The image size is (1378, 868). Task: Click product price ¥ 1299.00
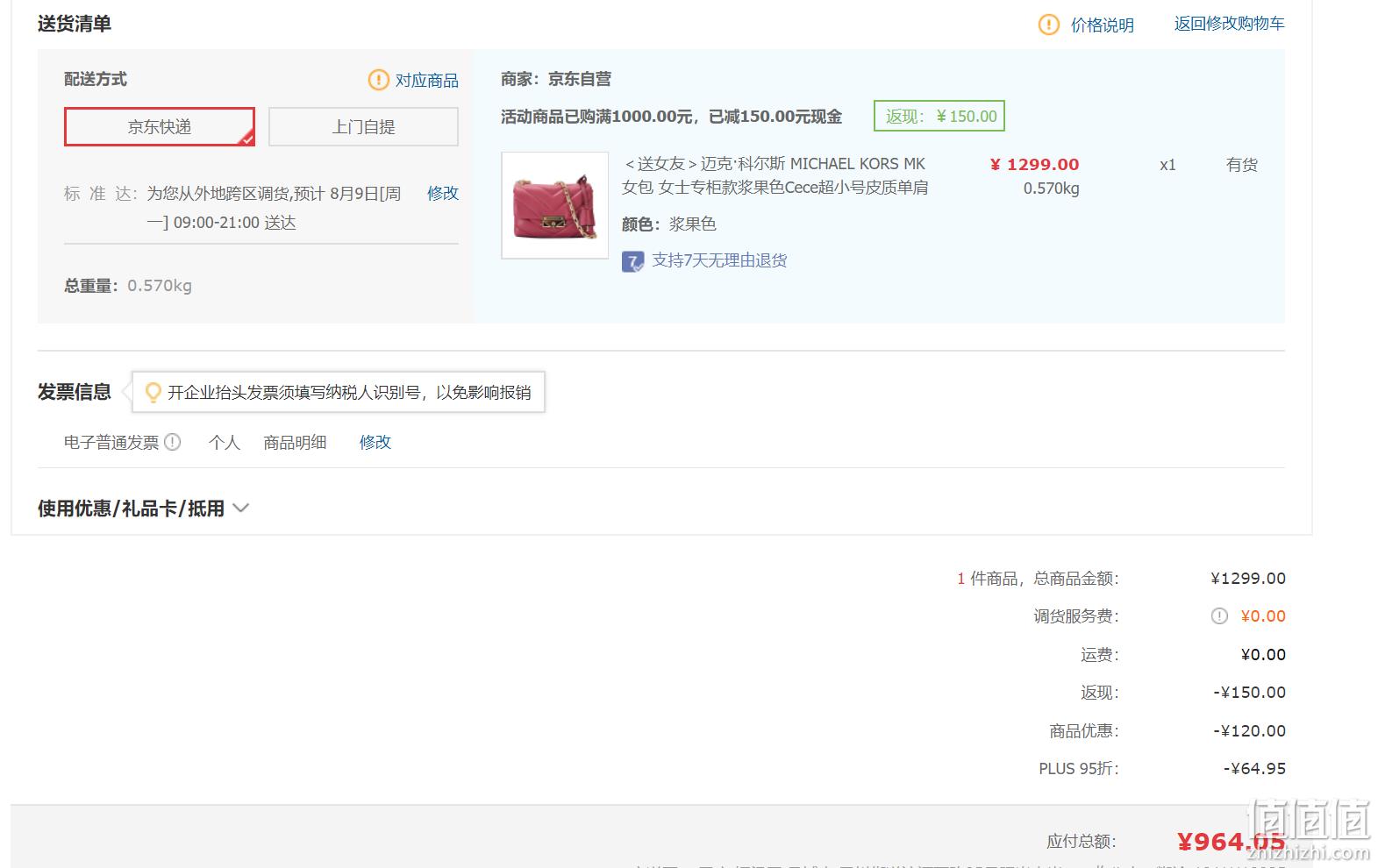click(x=1034, y=164)
